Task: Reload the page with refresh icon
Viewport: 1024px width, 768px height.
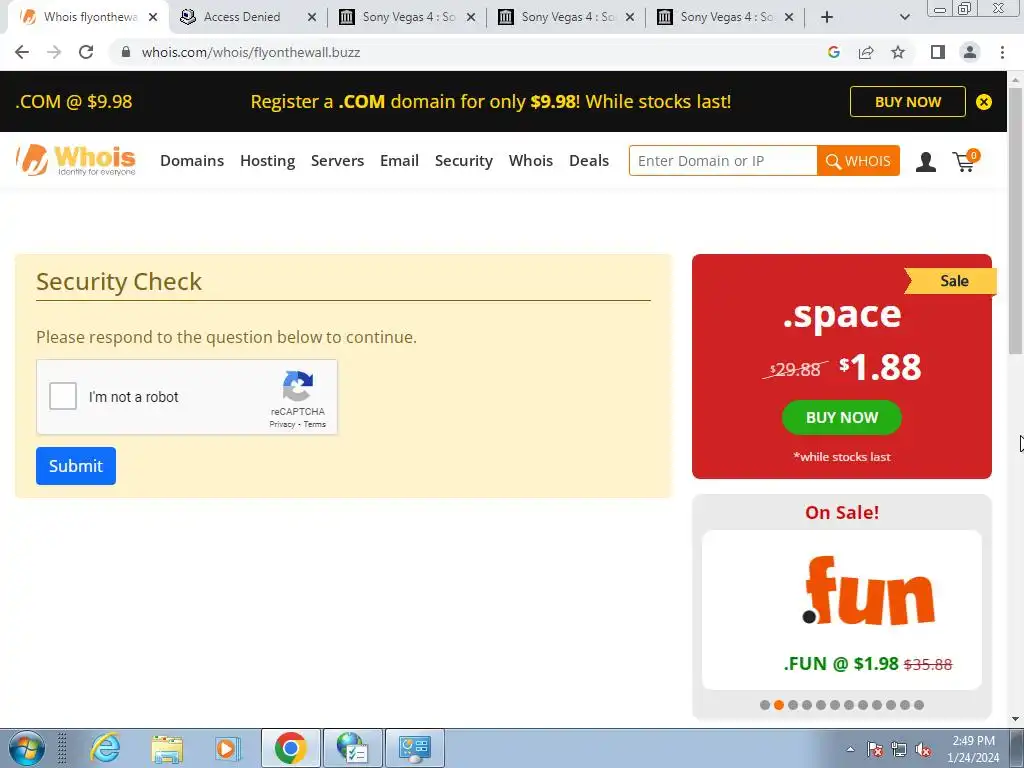Action: 86,52
